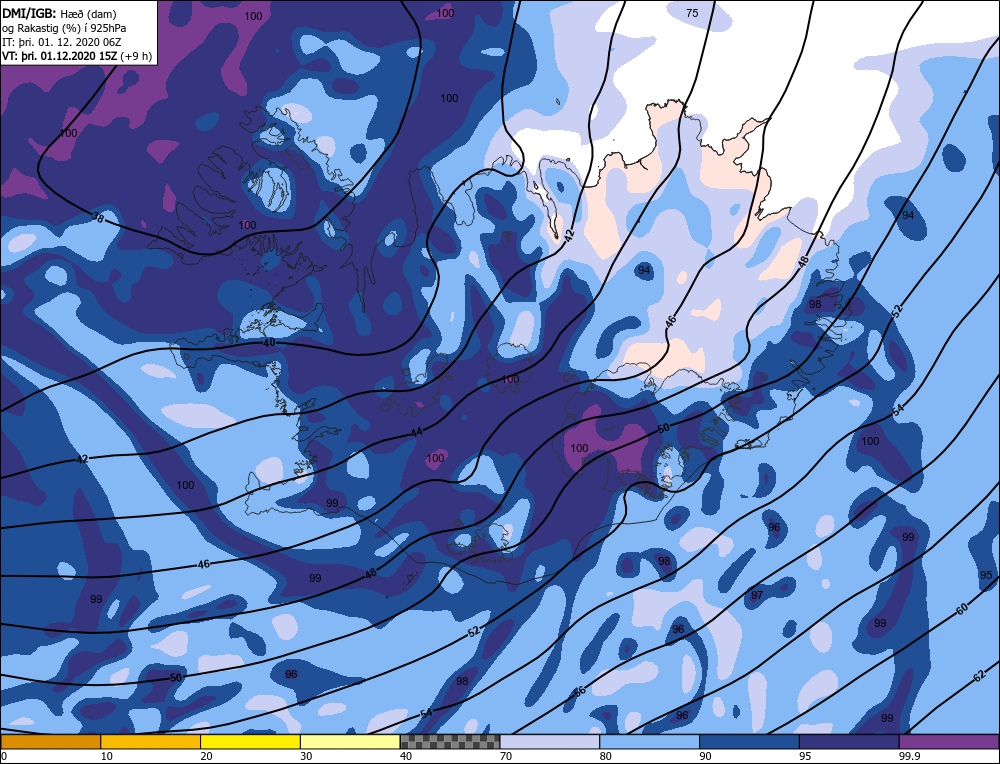Viewport: 1000px width, 764px height.
Task: Click the legend tick label '99.9'
Action: tap(909, 756)
